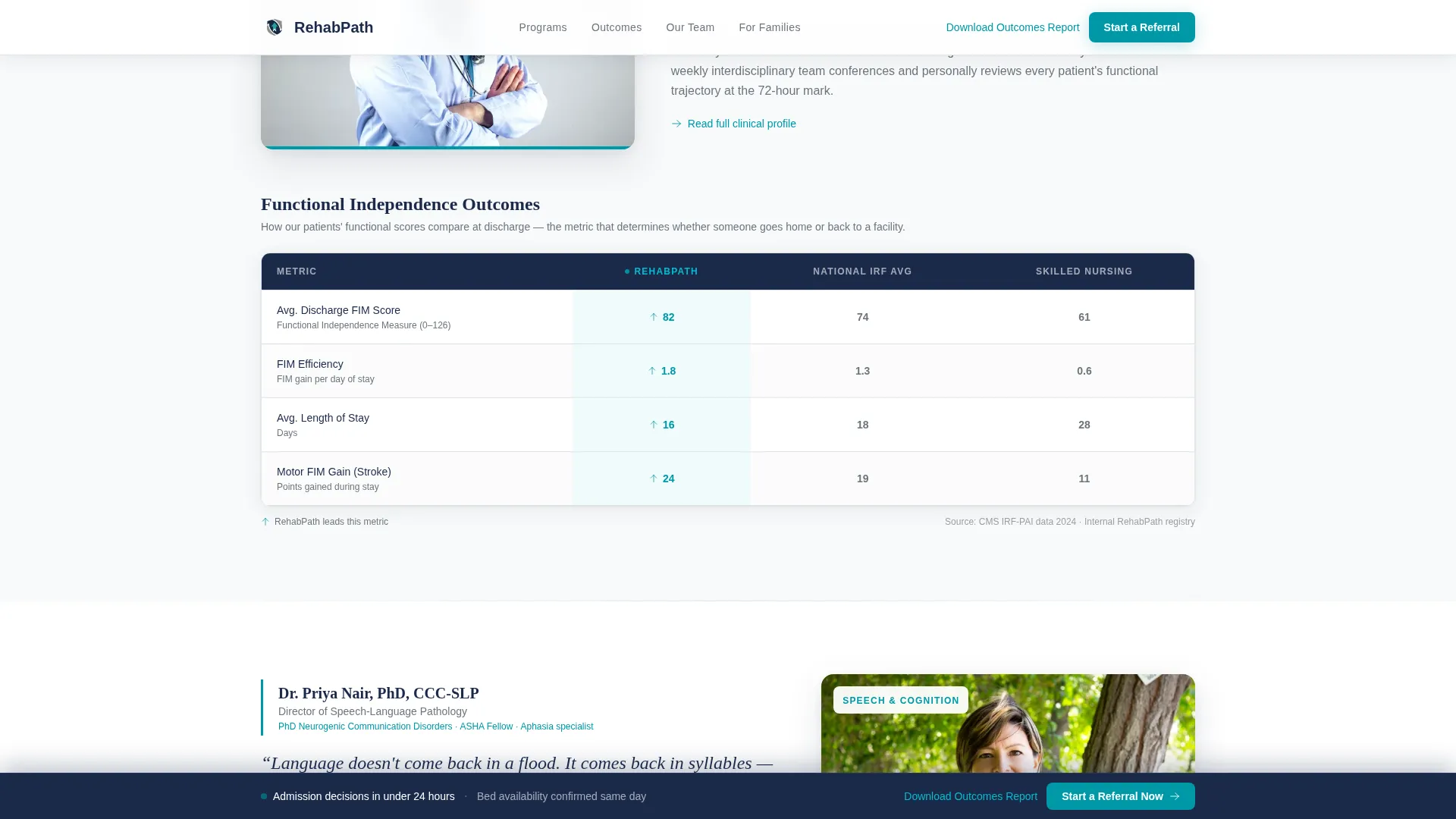
Task: Click the SPEECH & COGNITION badge
Action: [x=901, y=700]
